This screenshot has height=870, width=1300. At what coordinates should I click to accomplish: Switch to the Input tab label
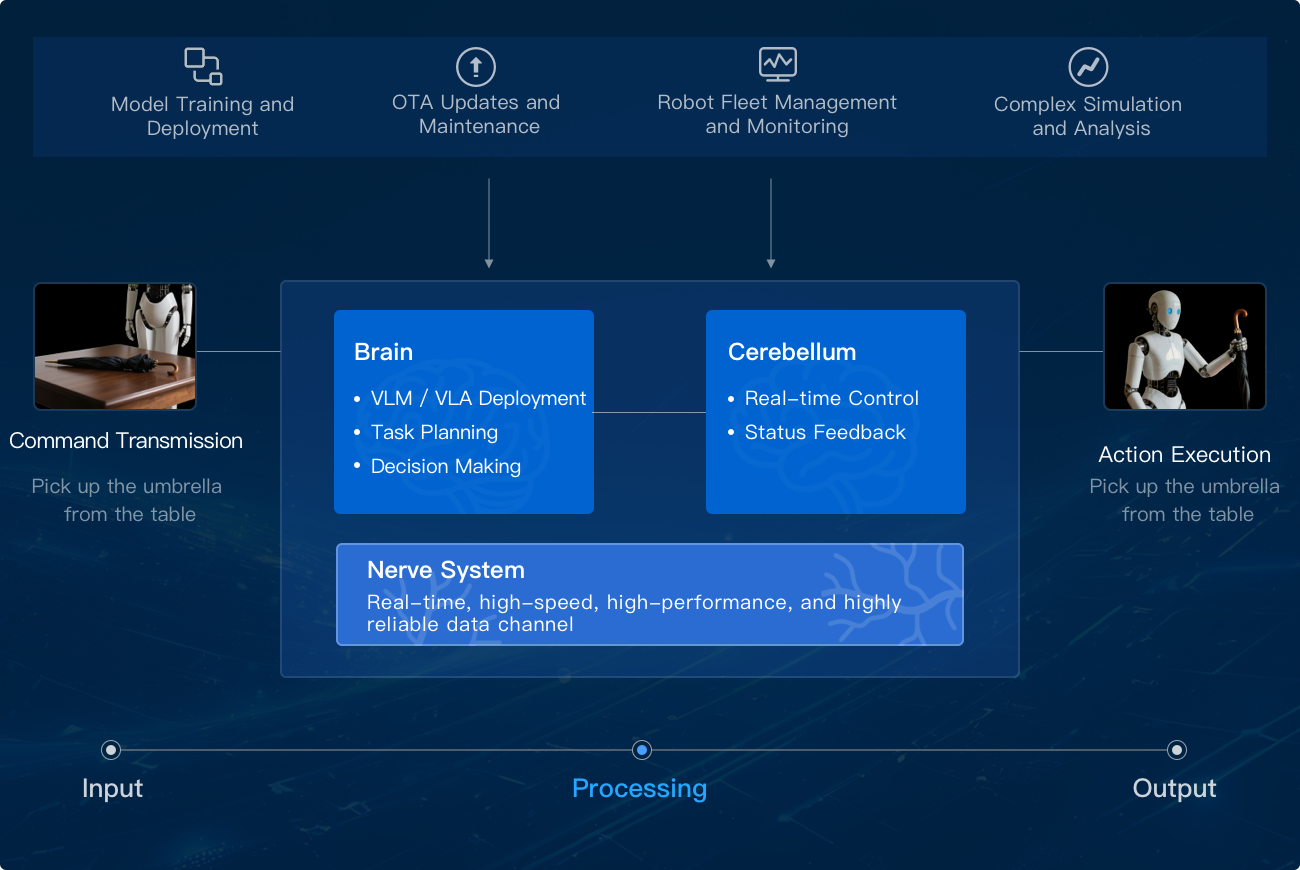point(112,788)
